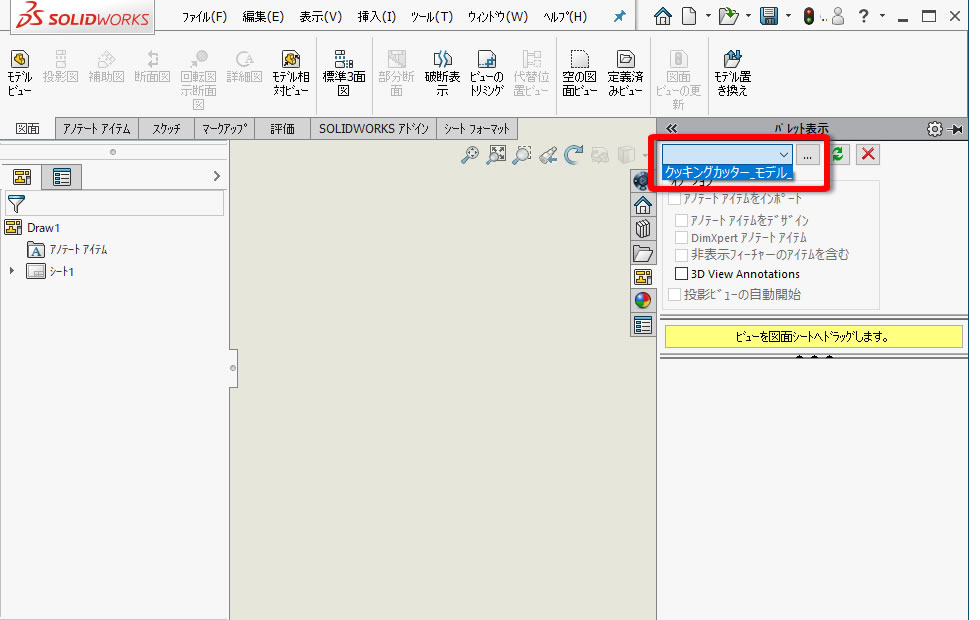980x620 pixels.
Task: Pin the view palette task pane
Action: click(955, 129)
